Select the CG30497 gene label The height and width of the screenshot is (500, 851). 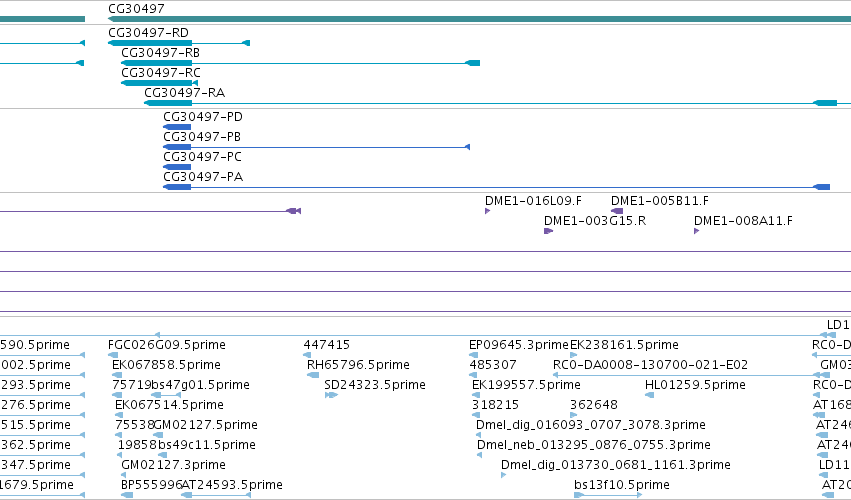136,8
